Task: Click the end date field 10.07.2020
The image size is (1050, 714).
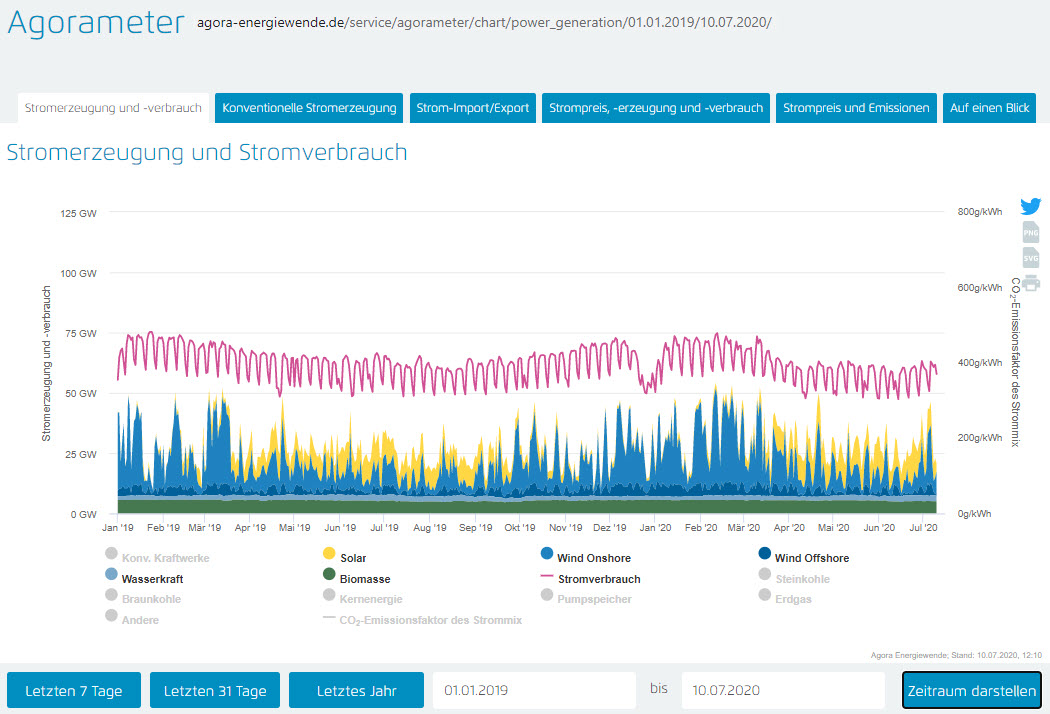Action: [783, 691]
